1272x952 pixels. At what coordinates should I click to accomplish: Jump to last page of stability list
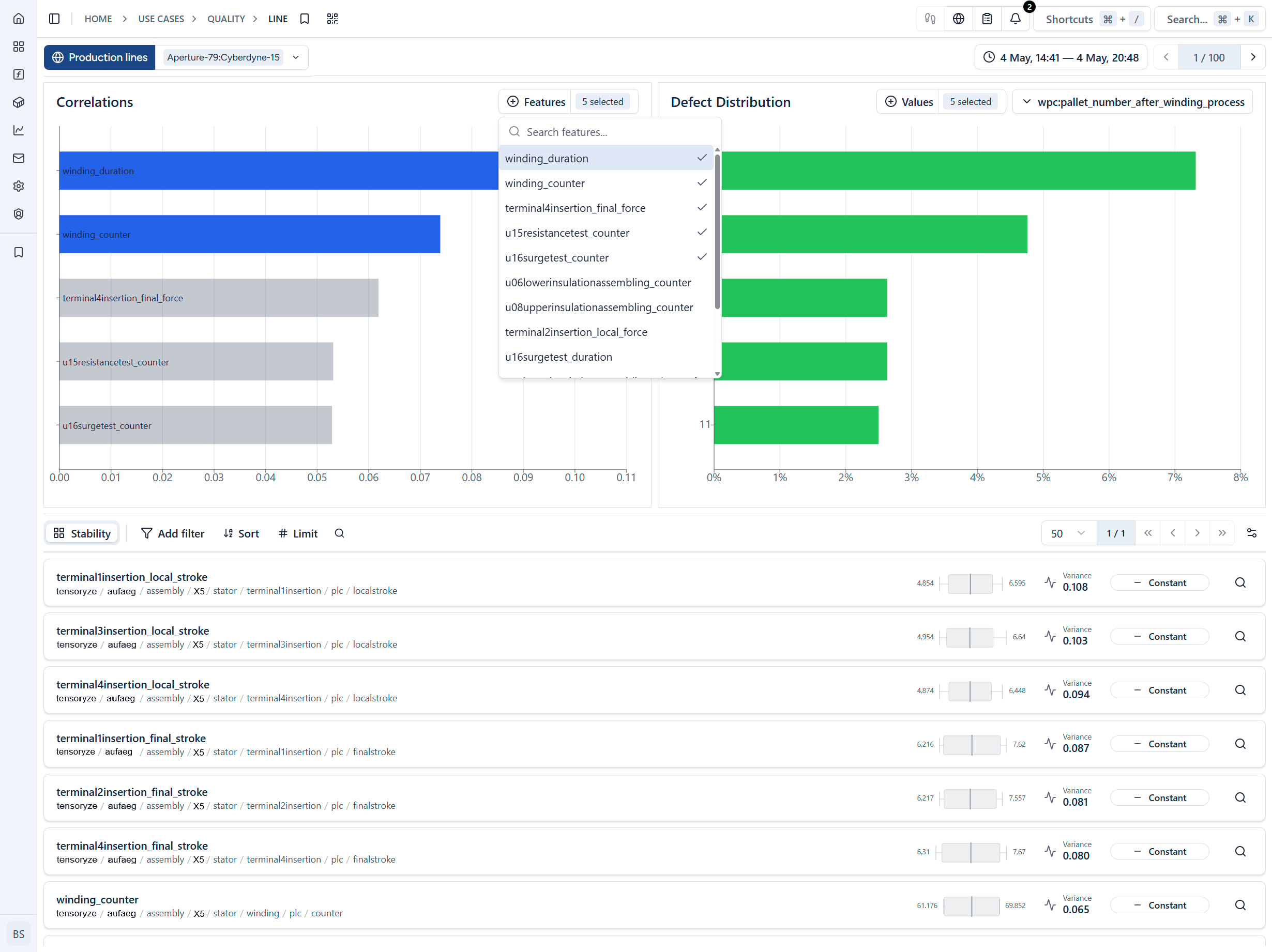(1222, 533)
